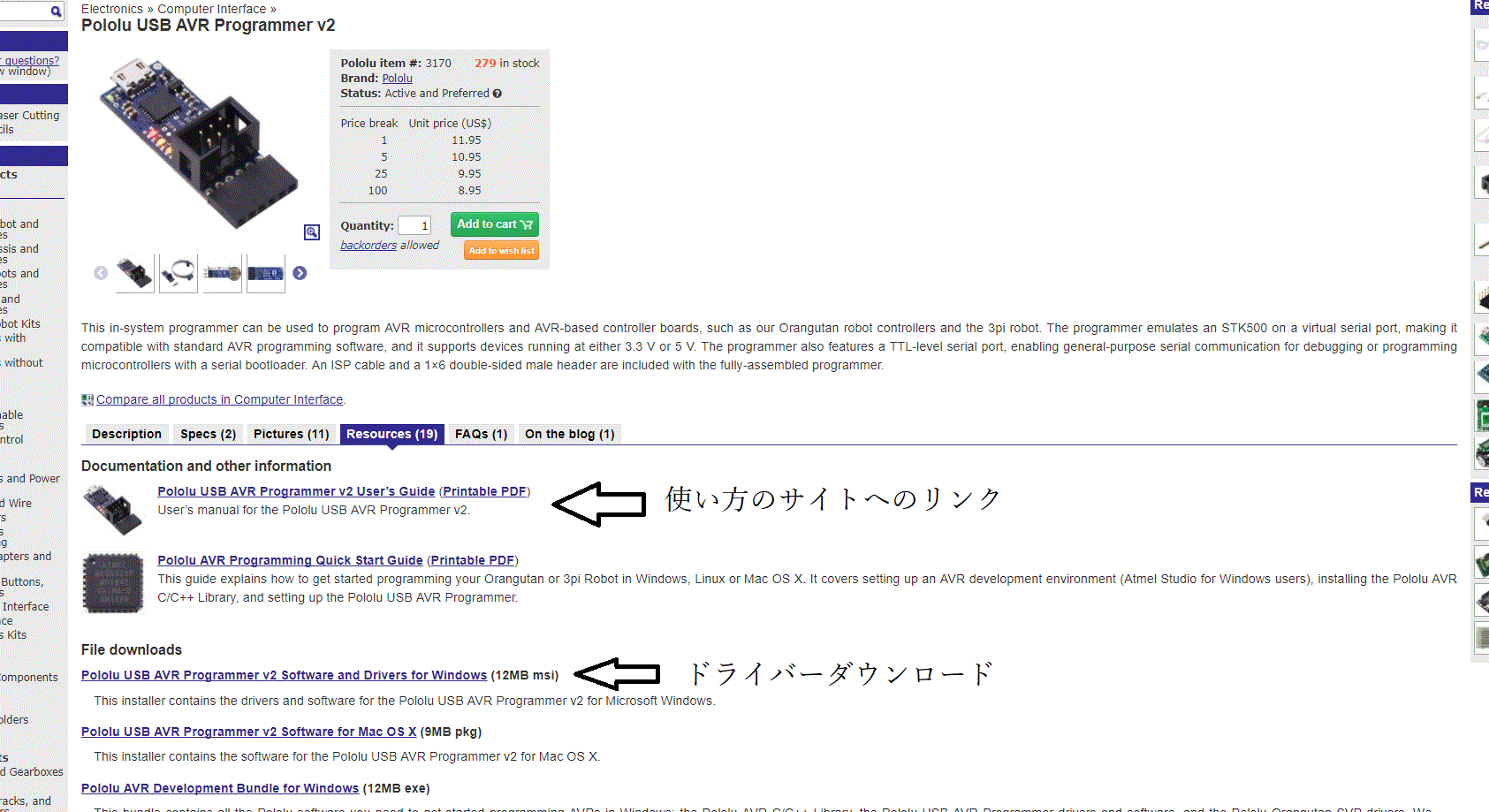Screen dimensions: 1489x812
Task: Click the 10.95 unit price
Action: click(x=467, y=157)
